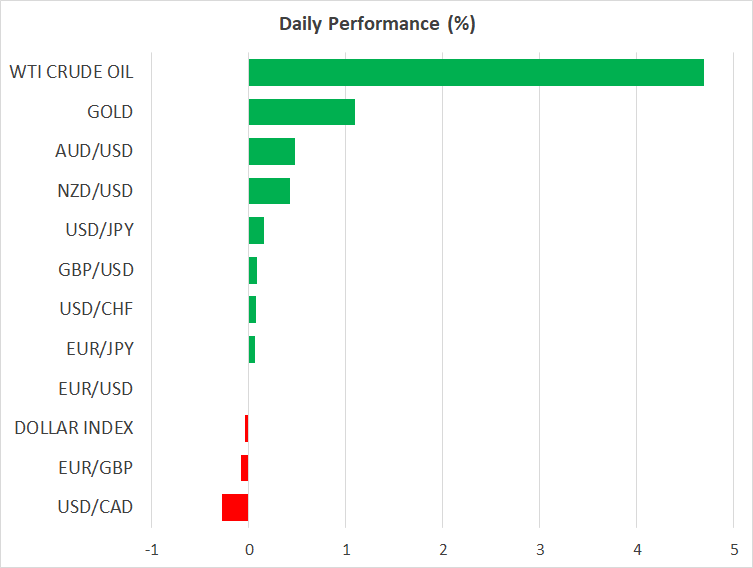753x568 pixels.
Task: Select the WTI CRUDE OIL green bar
Action: click(476, 72)
